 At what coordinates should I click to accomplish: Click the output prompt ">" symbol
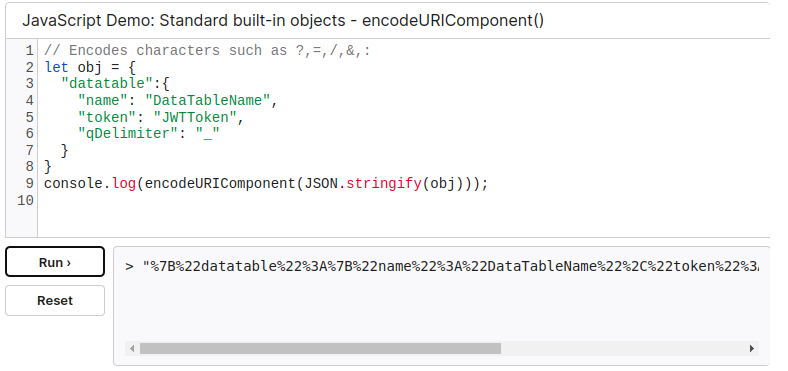[x=129, y=266]
